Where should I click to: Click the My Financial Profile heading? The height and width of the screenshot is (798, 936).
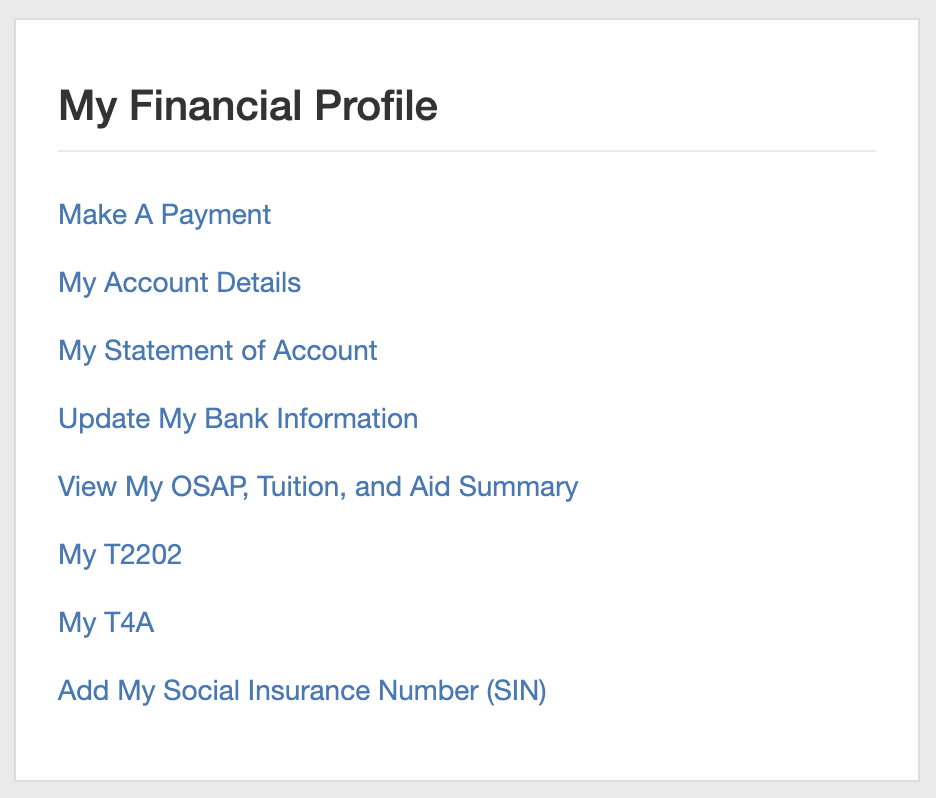pos(248,106)
